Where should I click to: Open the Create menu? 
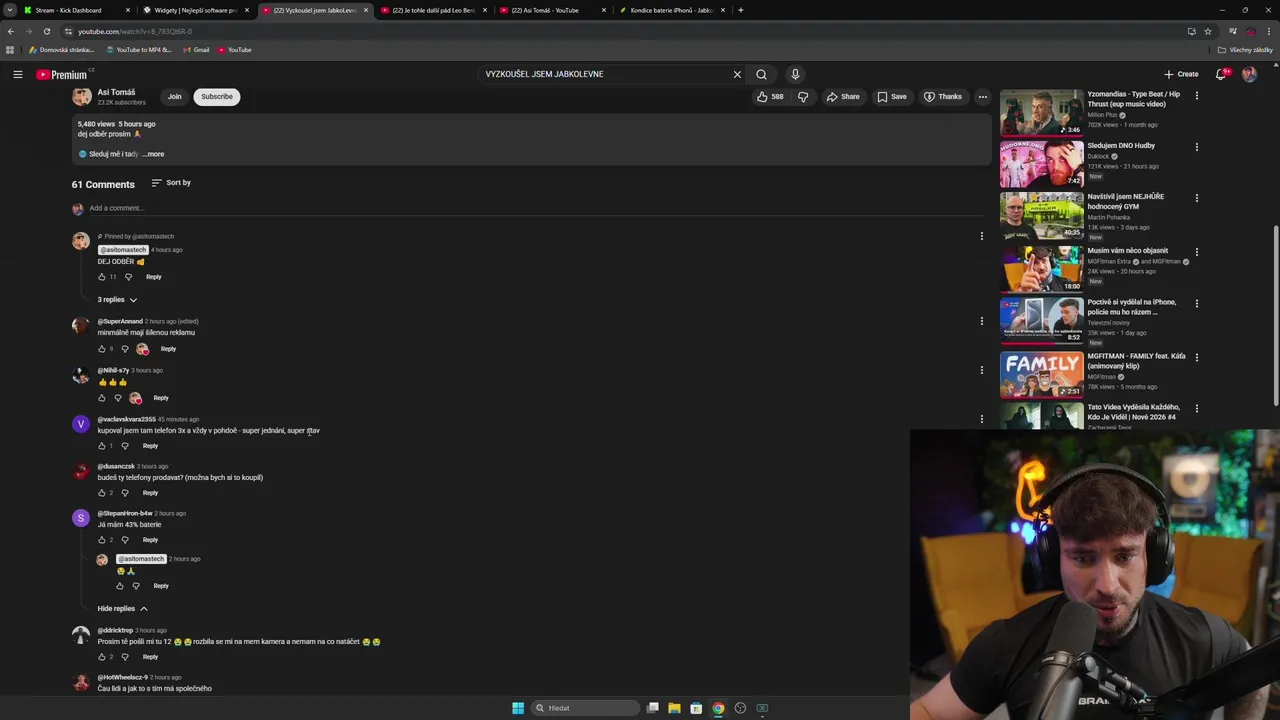click(1181, 74)
